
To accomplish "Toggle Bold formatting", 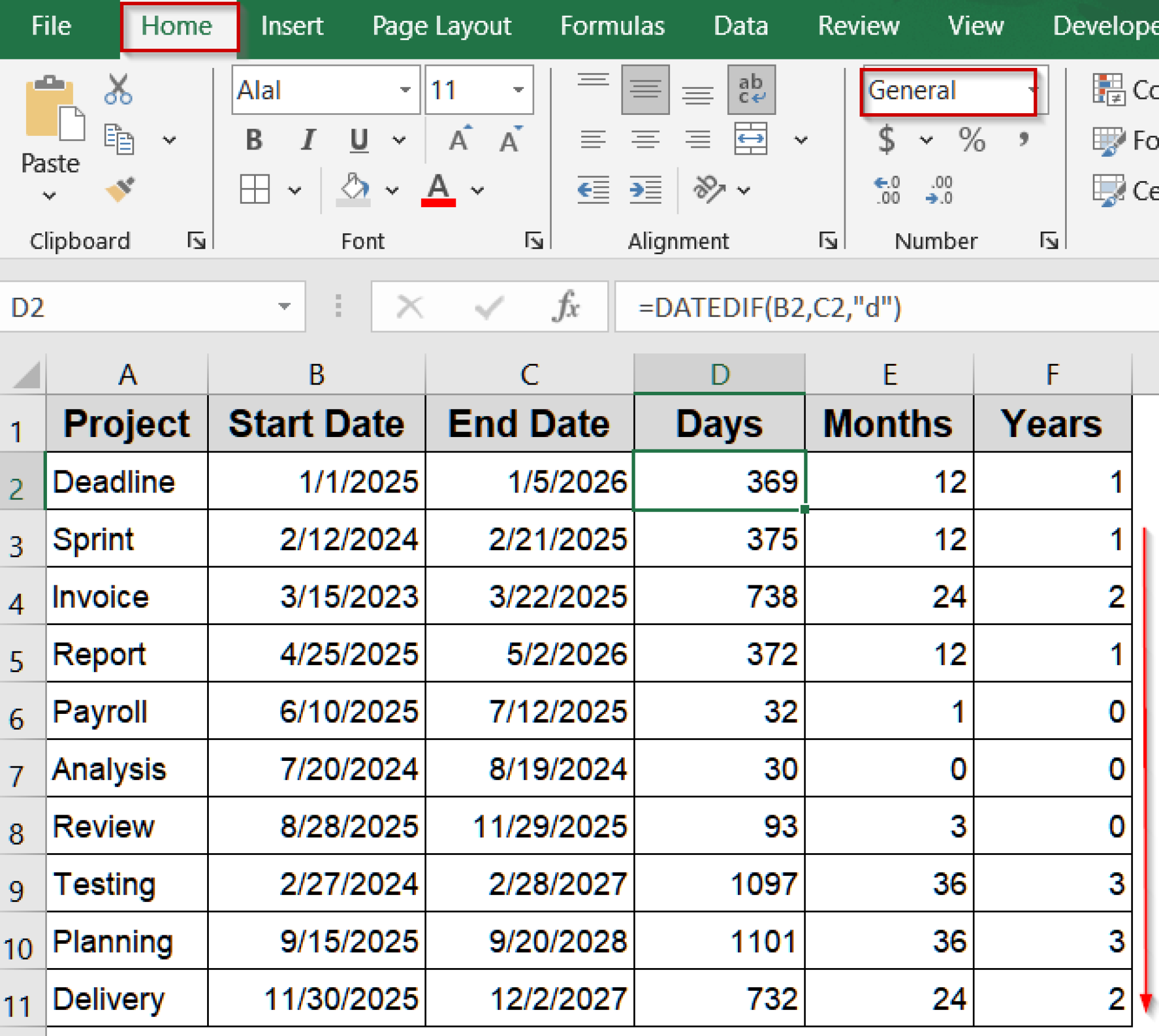I will tap(254, 139).
